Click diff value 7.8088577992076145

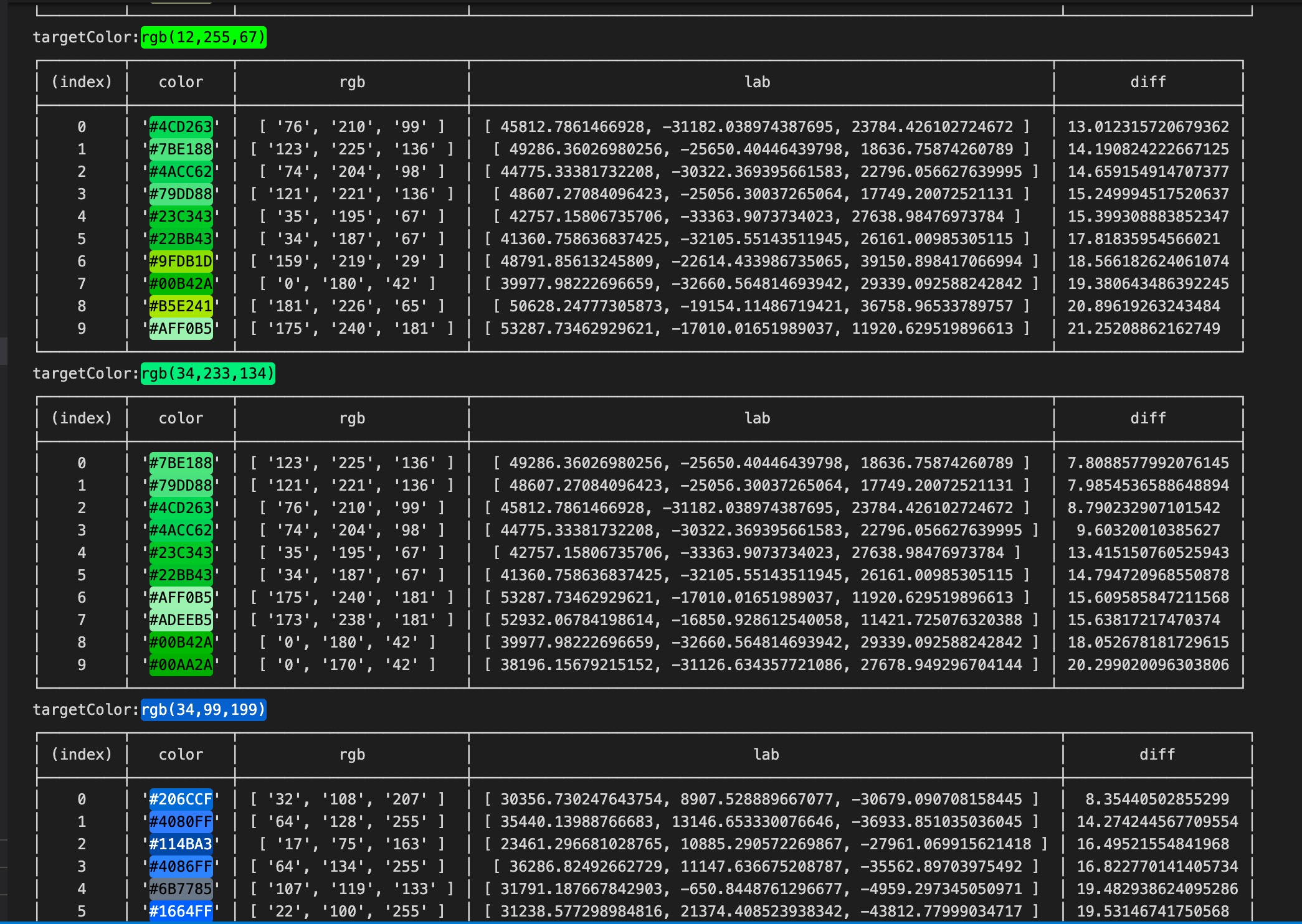click(x=1148, y=463)
